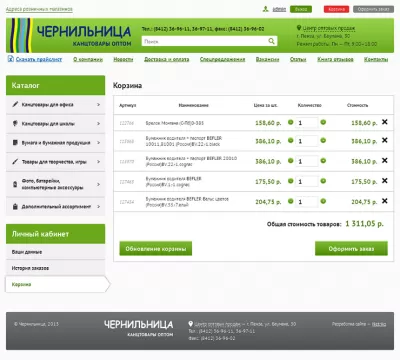The height and width of the screenshot is (360, 400).
Task: Decrease quantity of first cart item
Action: 291,122
